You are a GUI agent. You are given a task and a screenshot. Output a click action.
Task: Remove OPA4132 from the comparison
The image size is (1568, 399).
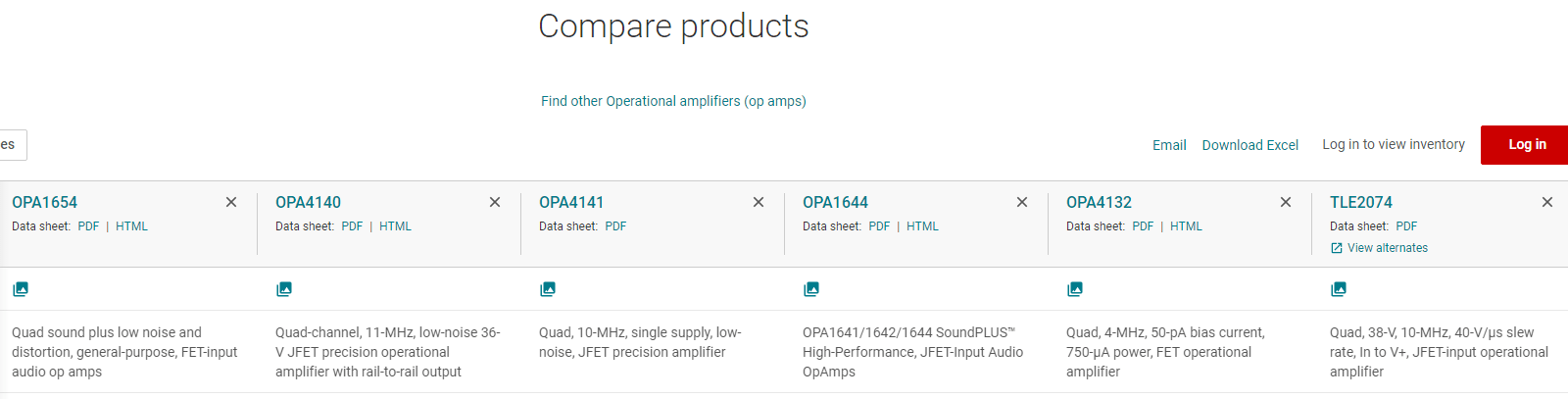coord(1286,202)
